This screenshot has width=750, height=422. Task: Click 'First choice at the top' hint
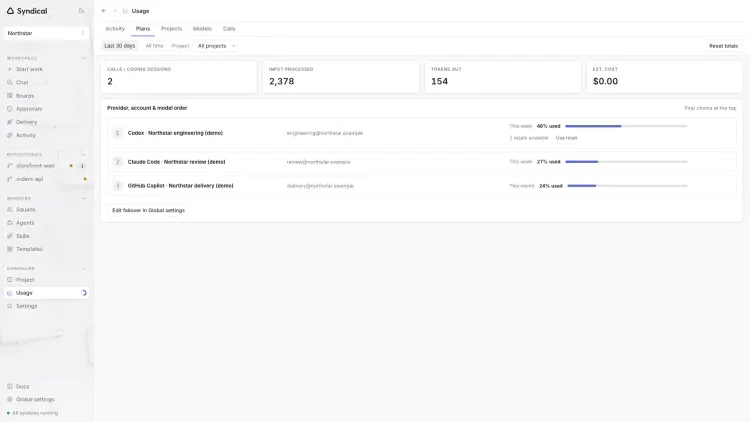pos(710,108)
